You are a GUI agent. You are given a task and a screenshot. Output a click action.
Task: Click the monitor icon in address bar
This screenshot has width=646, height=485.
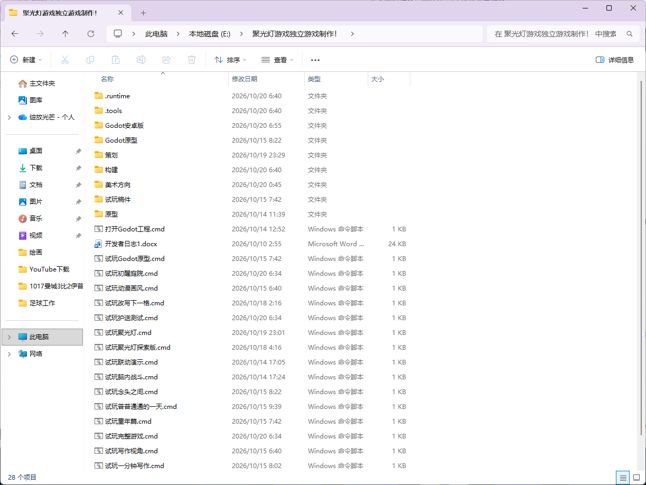[x=118, y=33]
